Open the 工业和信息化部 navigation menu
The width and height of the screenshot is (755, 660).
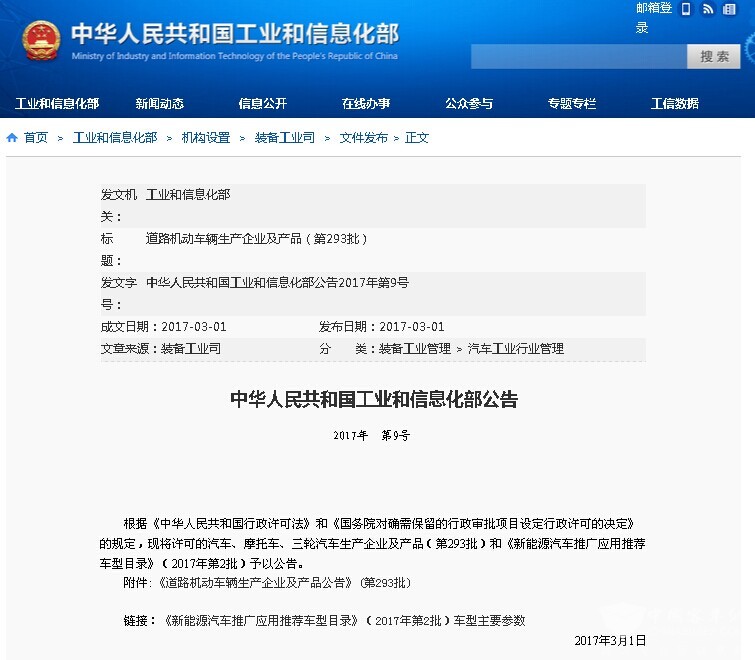coord(57,104)
